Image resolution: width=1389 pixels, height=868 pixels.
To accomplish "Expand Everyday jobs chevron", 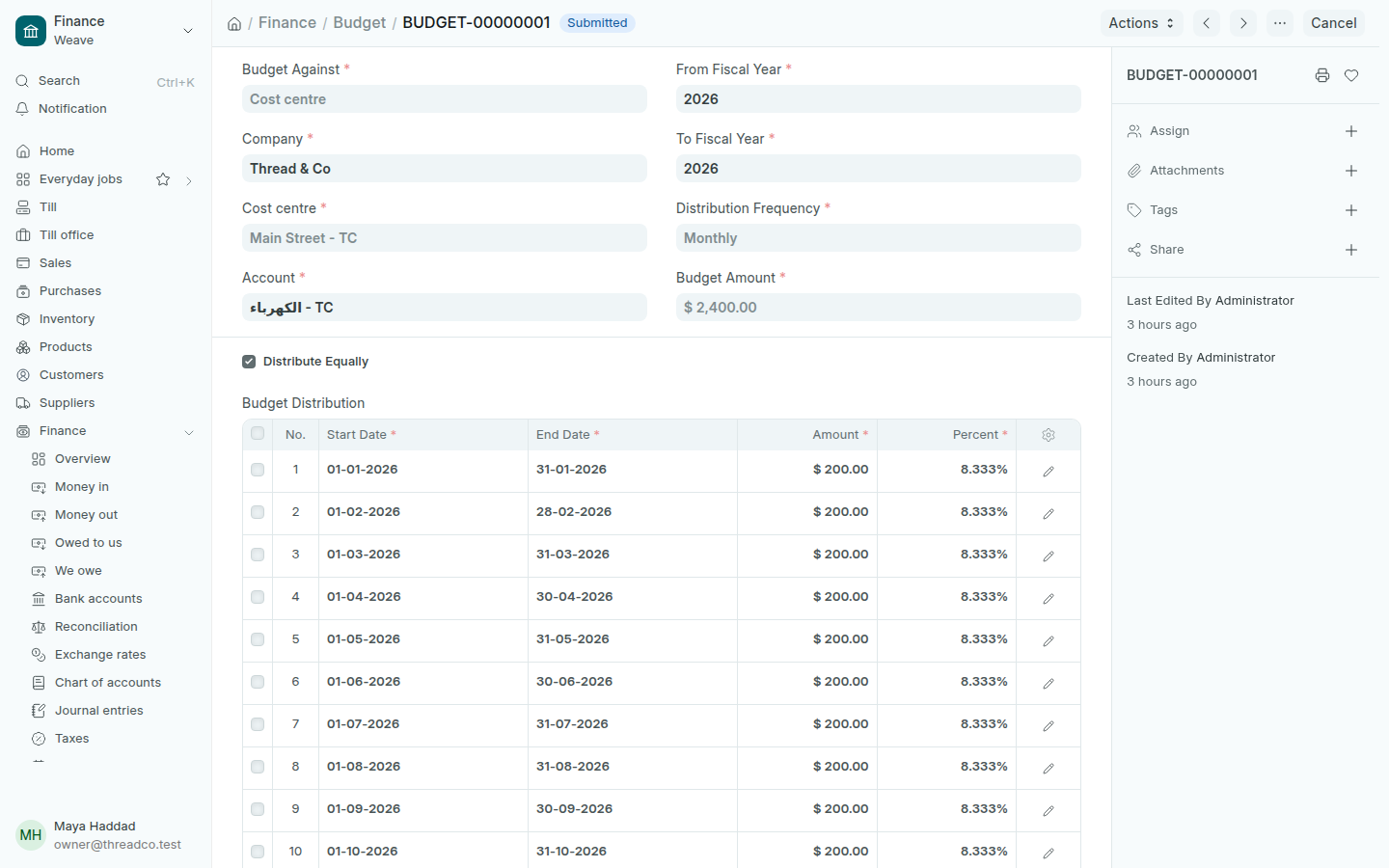I will [x=189, y=180].
